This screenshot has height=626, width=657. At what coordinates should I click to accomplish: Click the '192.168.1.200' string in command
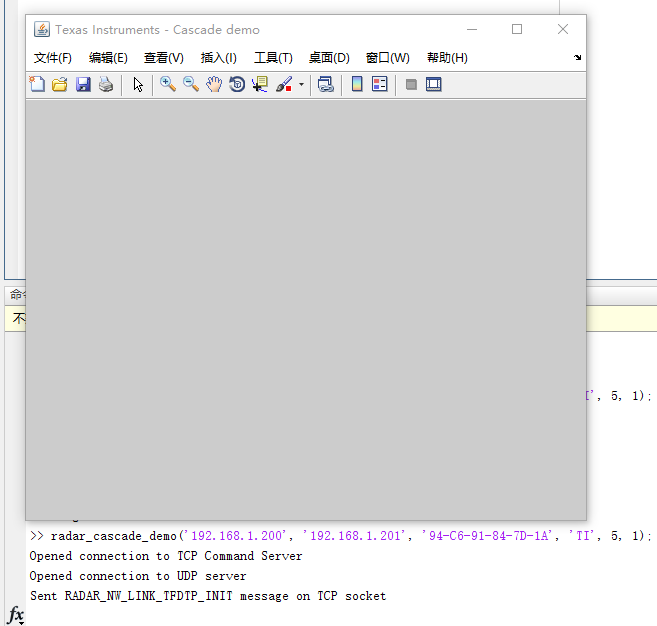(x=237, y=536)
